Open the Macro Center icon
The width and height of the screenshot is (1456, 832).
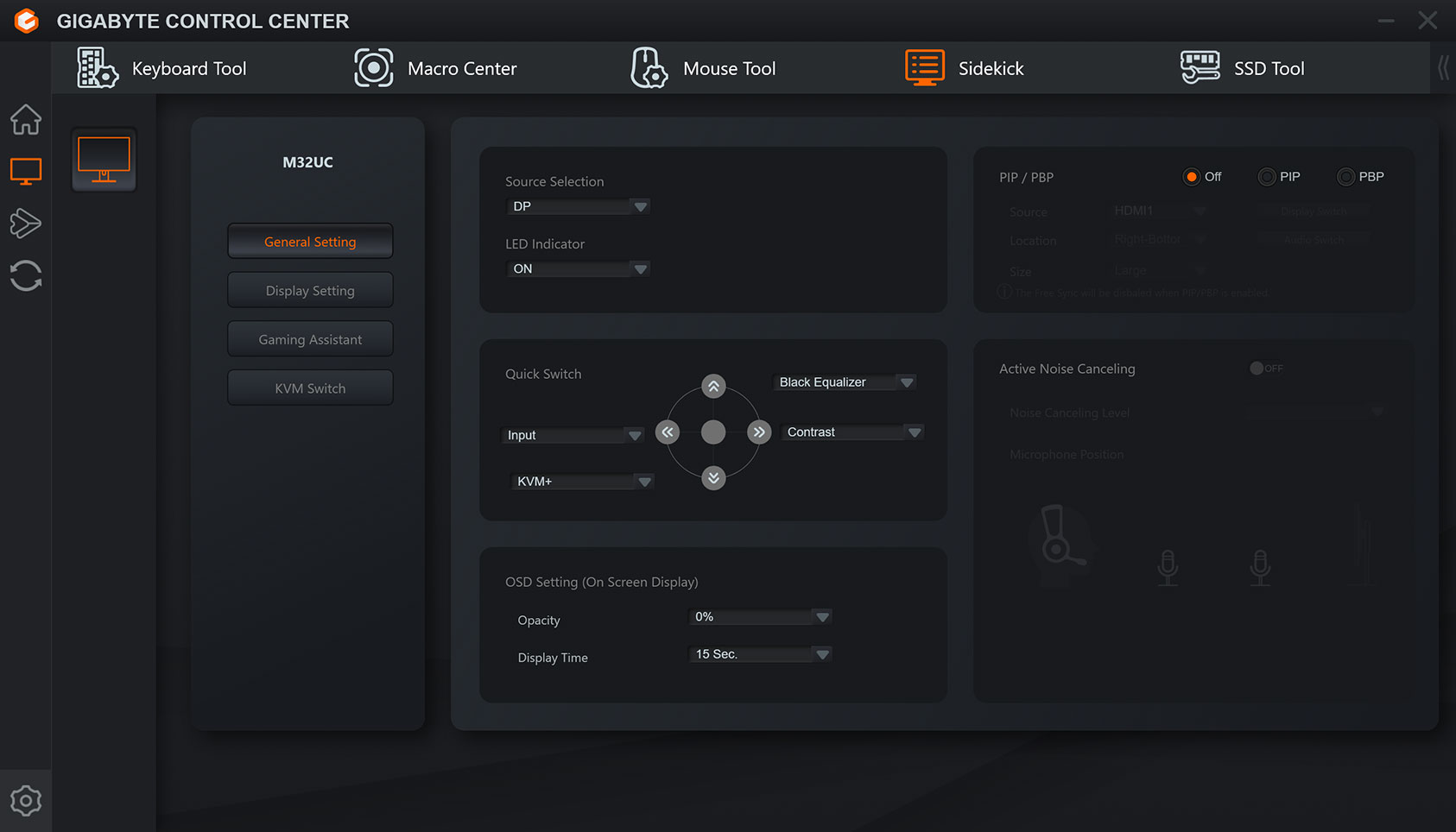tap(374, 68)
